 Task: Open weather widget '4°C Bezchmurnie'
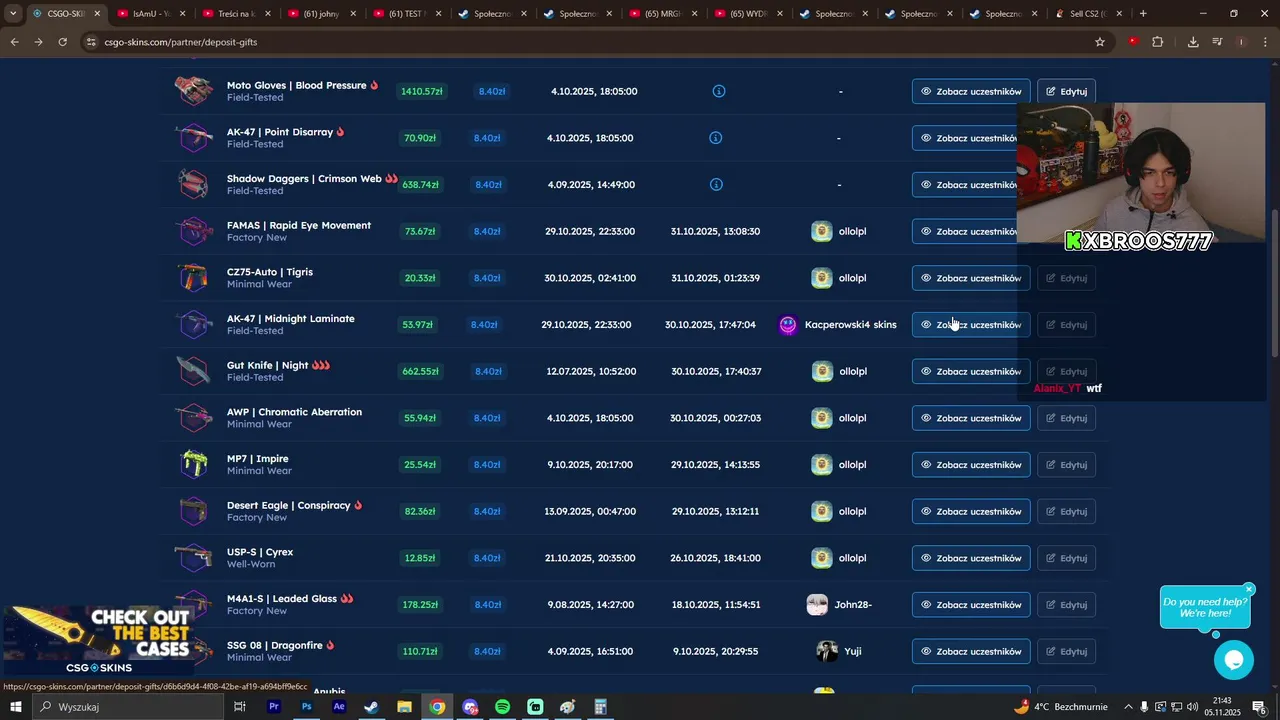coord(1059,707)
